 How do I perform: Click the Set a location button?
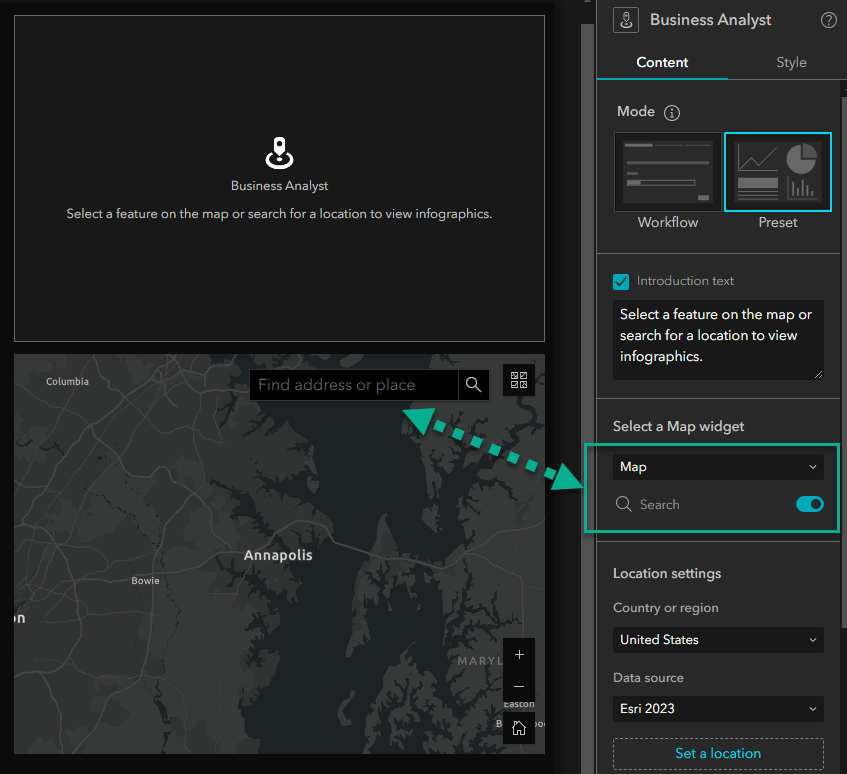718,754
